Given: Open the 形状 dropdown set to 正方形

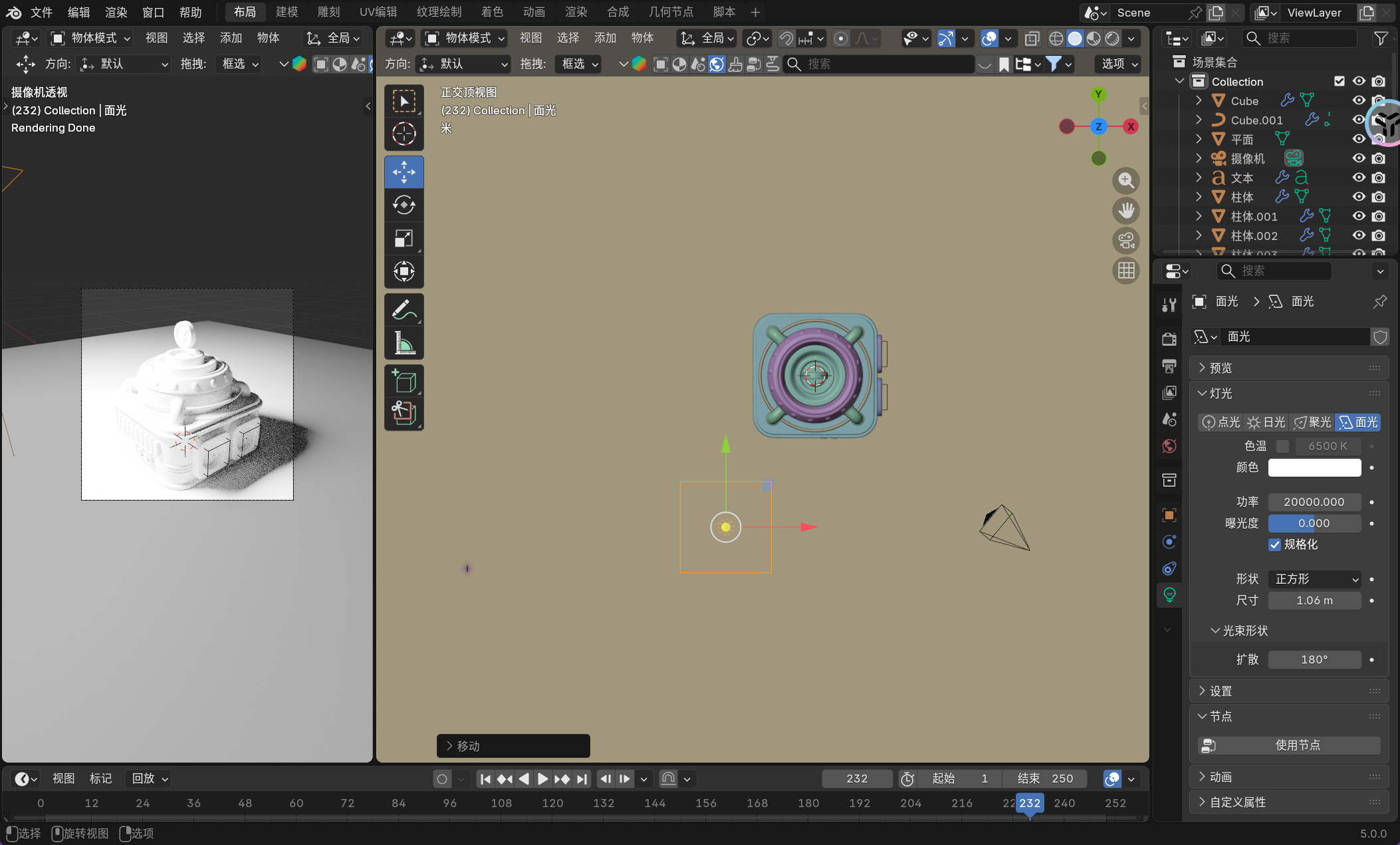Looking at the screenshot, I should (1314, 579).
